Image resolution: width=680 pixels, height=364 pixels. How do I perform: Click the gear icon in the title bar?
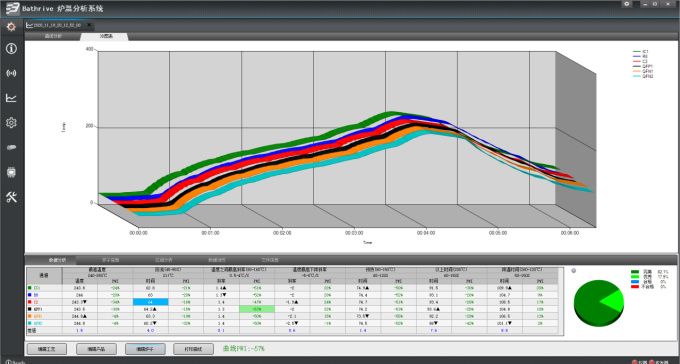[627, 4]
